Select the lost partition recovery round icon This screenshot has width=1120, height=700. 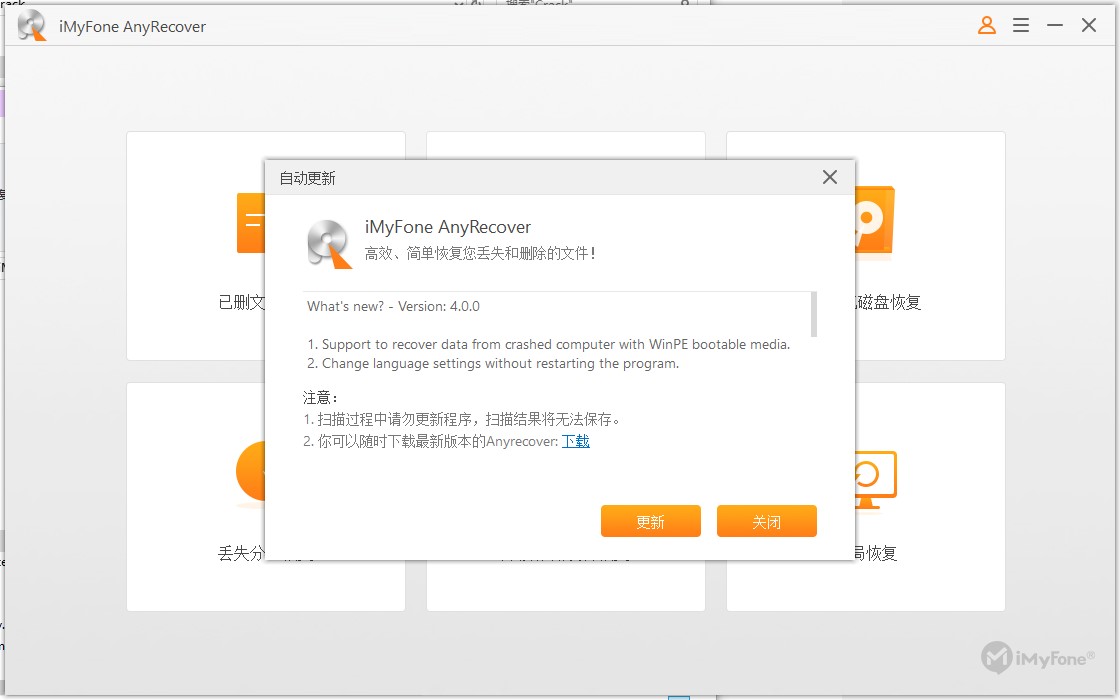pyautogui.click(x=251, y=471)
